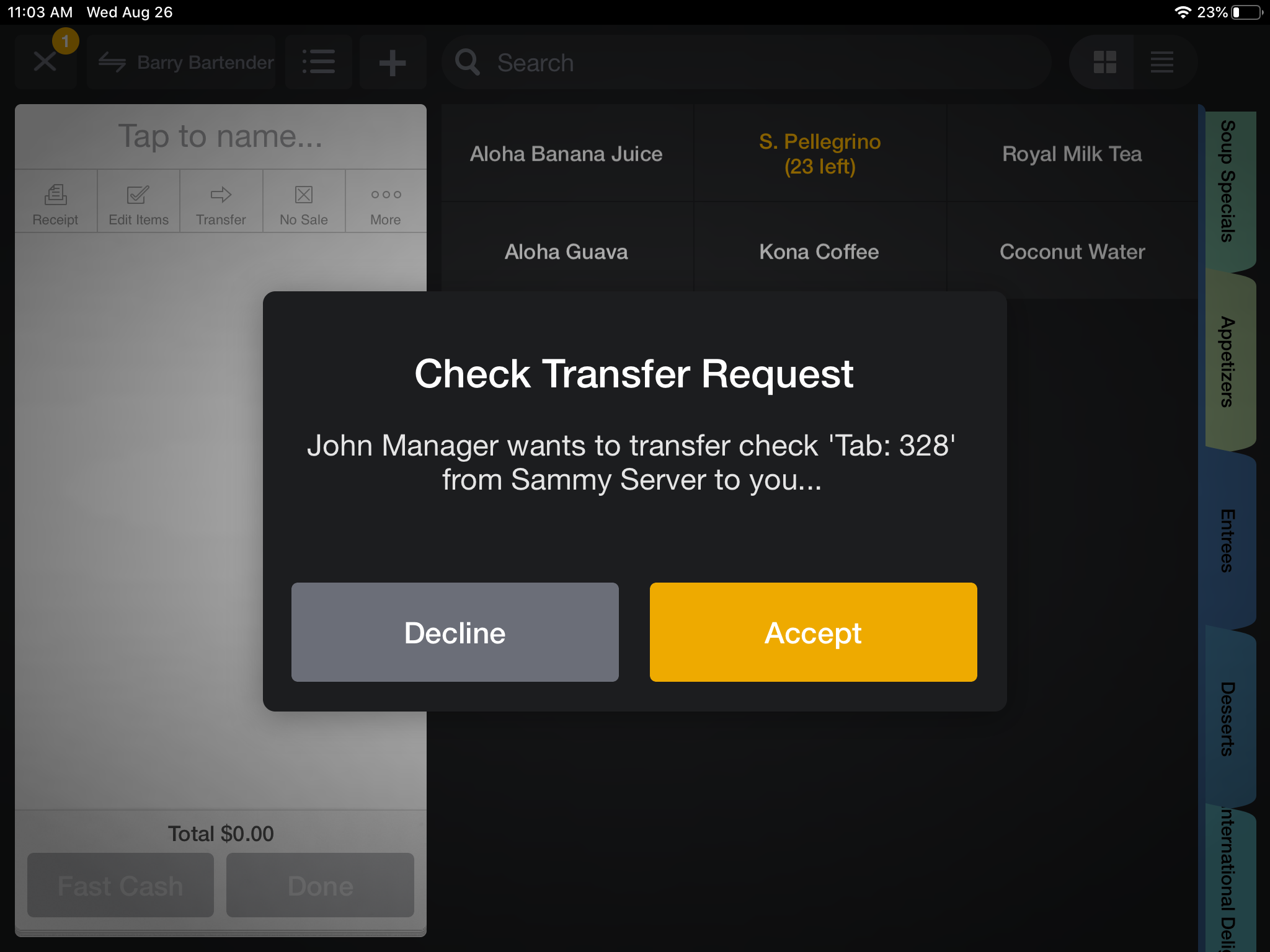Open the Transfer check icon
Viewport: 1270px width, 952px height.
tap(221, 201)
